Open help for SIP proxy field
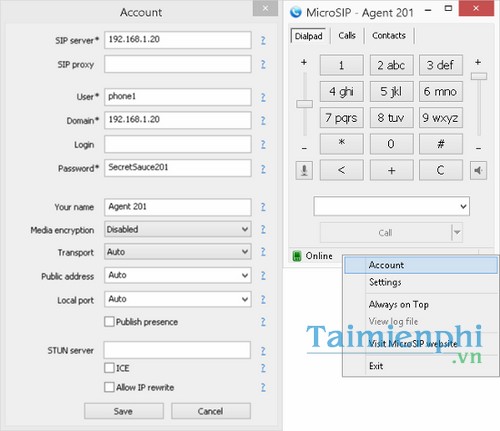The image size is (500, 431). click(x=263, y=64)
